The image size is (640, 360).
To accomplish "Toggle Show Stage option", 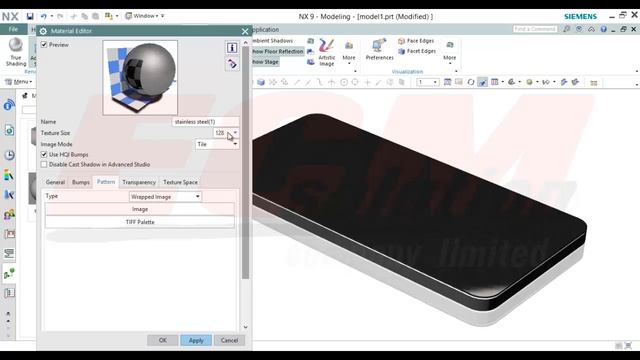I will pos(266,62).
